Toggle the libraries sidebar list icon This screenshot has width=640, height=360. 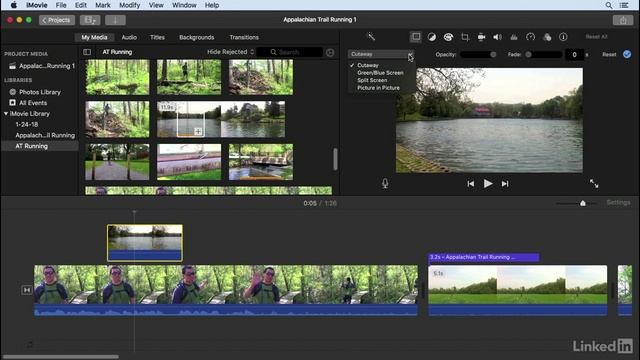[x=87, y=52]
